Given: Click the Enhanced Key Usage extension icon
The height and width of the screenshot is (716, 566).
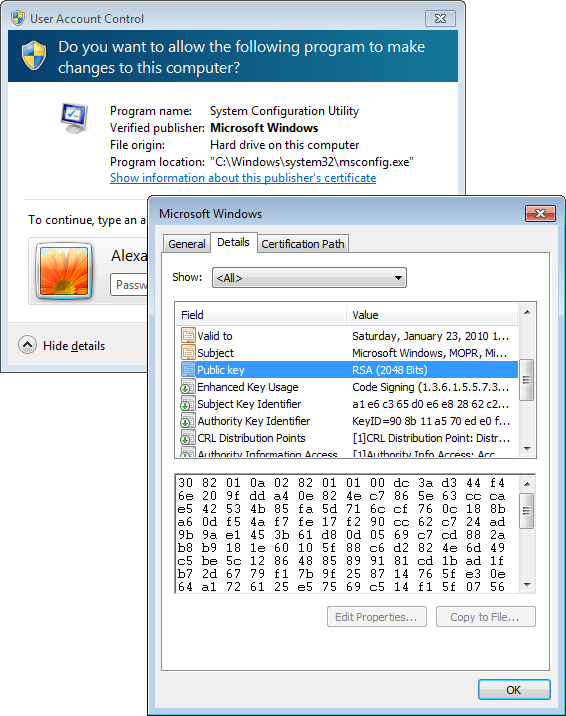Looking at the screenshot, I should pos(188,387).
